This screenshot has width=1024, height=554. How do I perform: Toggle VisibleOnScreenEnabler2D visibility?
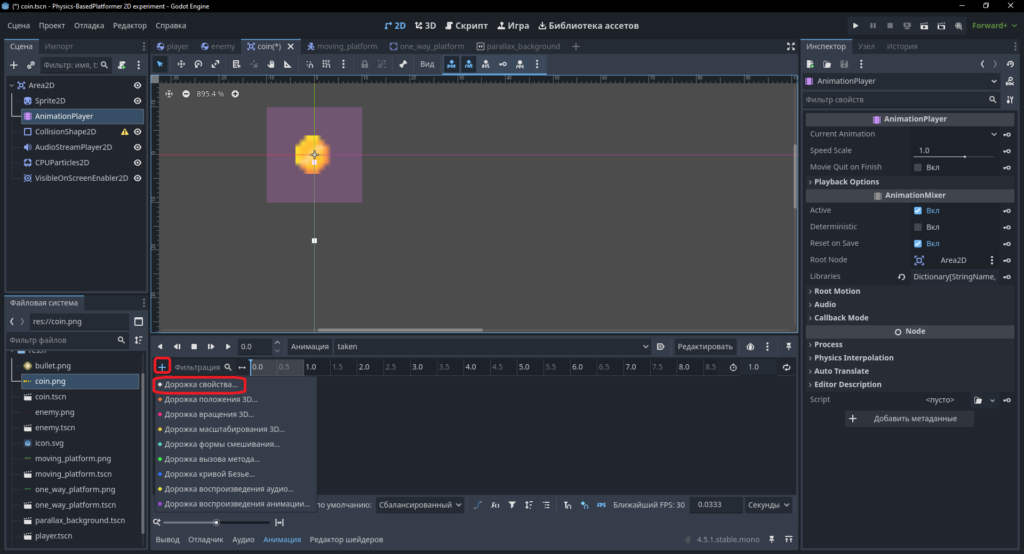[137, 178]
